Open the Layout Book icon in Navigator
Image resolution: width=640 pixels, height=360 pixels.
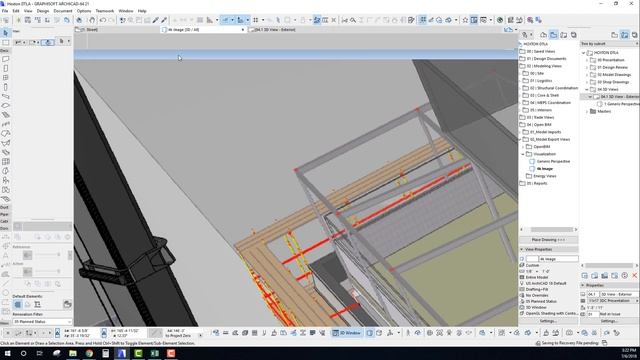click(x=564, y=35)
